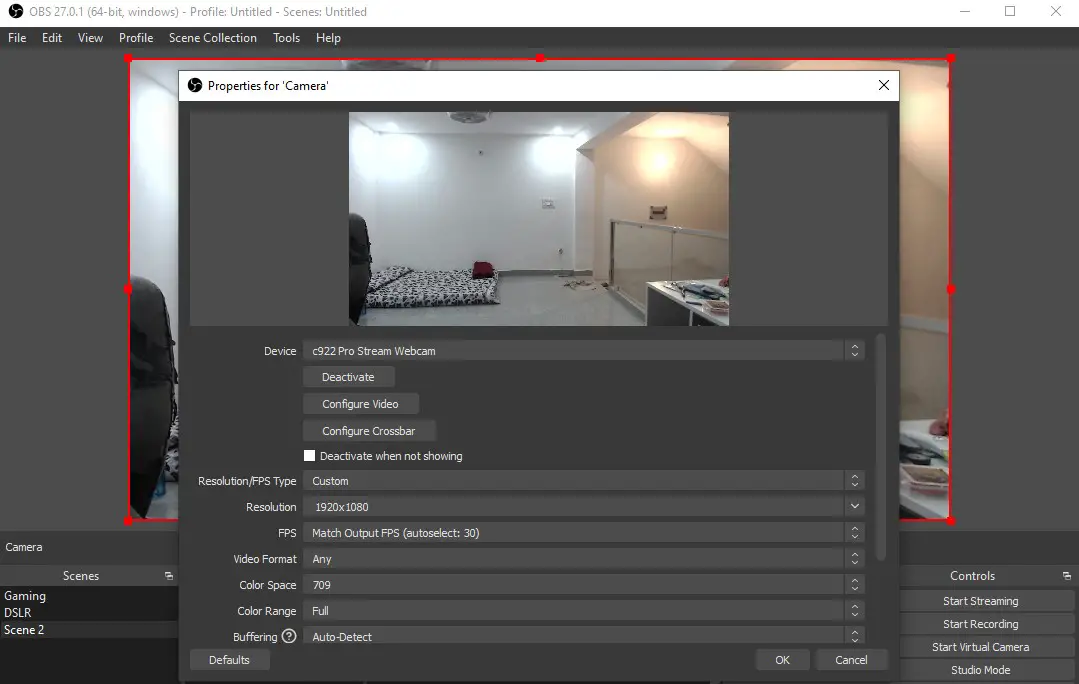This screenshot has height=684, width=1079.
Task: Pop out the Scenes dock icon
Action: [169, 576]
